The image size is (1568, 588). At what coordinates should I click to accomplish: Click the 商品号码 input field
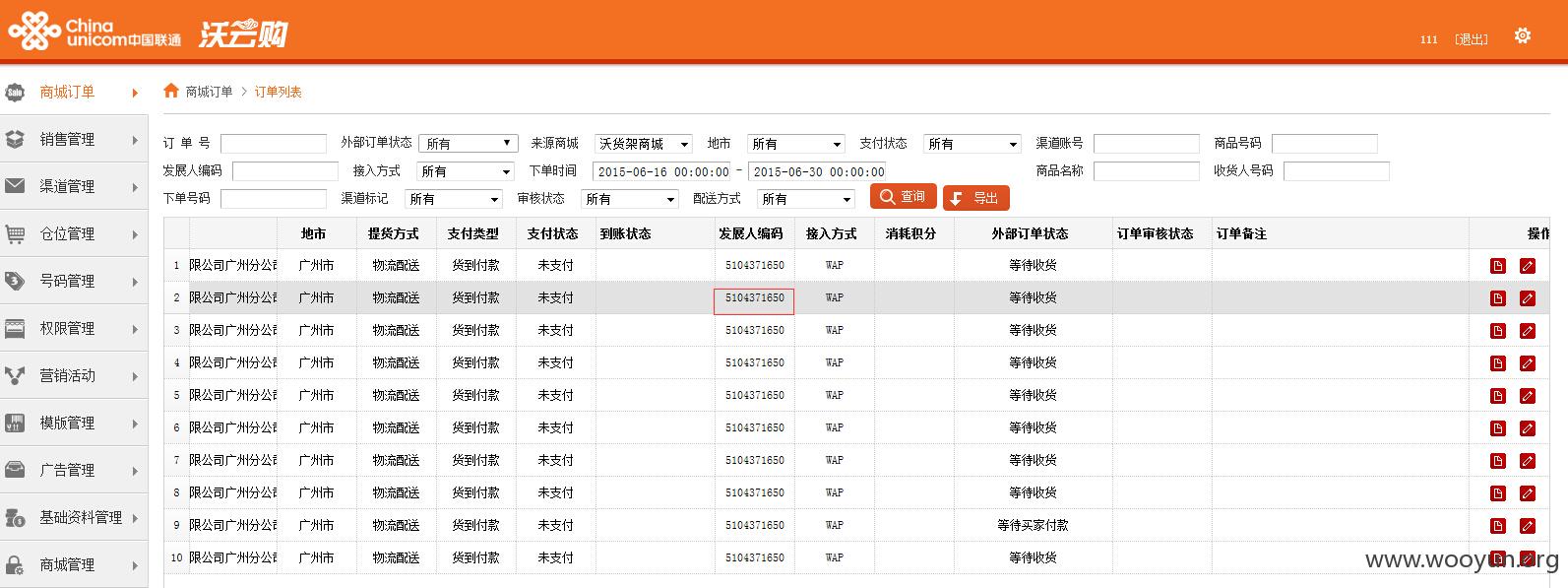[1325, 144]
